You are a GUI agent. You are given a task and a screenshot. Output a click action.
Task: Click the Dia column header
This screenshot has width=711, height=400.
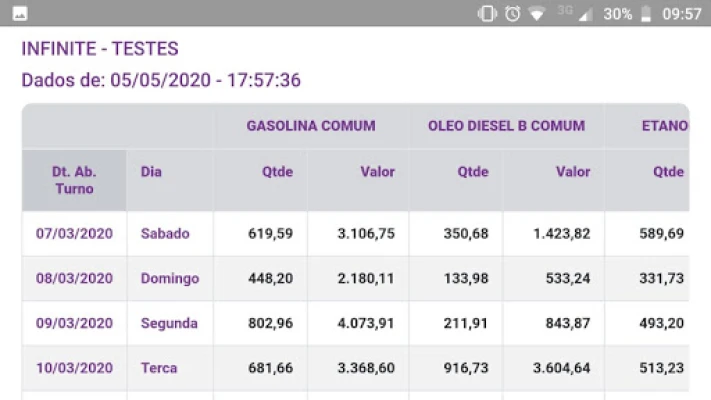[151, 172]
